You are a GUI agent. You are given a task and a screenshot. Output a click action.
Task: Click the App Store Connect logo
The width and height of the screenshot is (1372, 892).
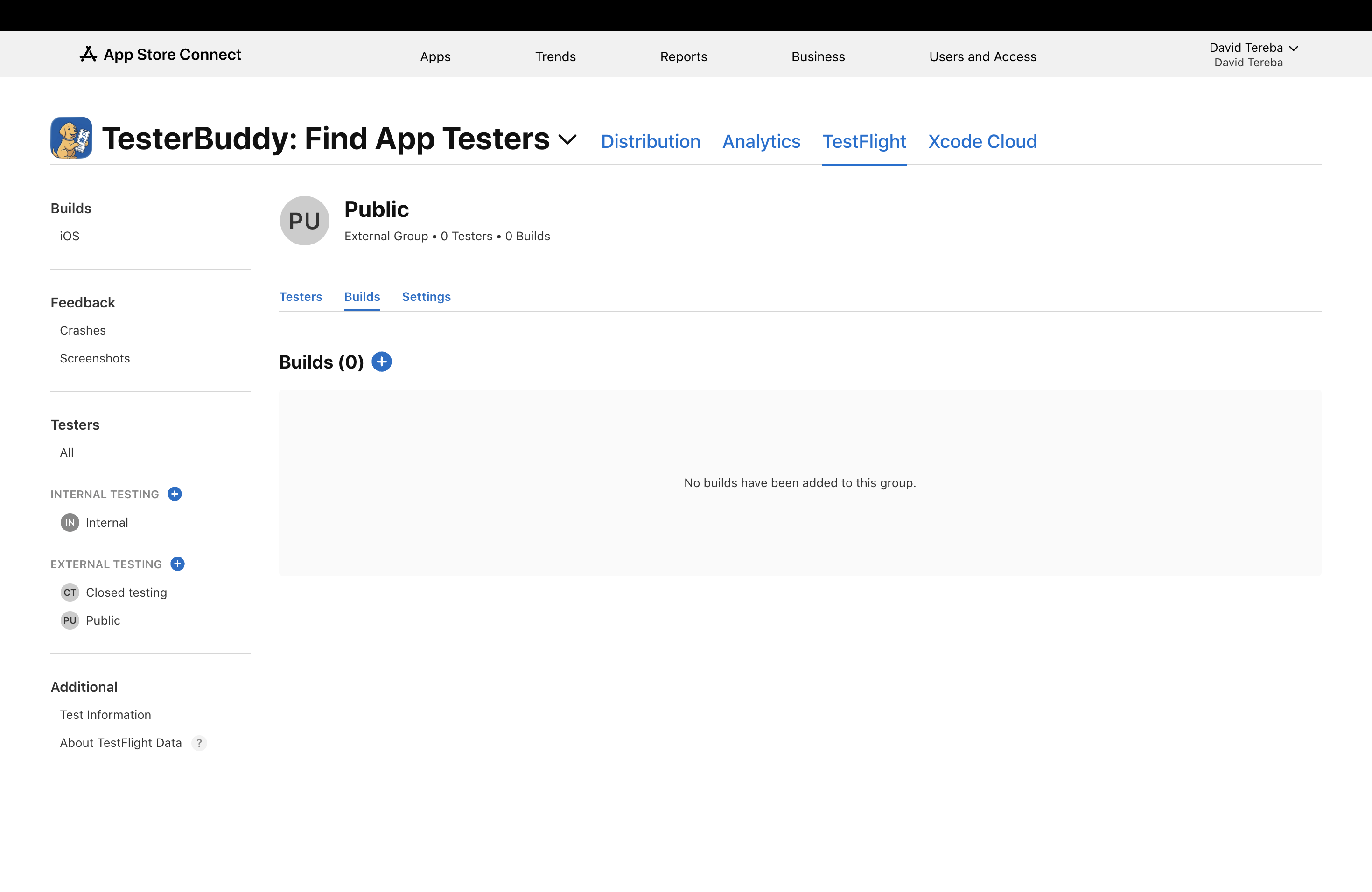coord(160,54)
